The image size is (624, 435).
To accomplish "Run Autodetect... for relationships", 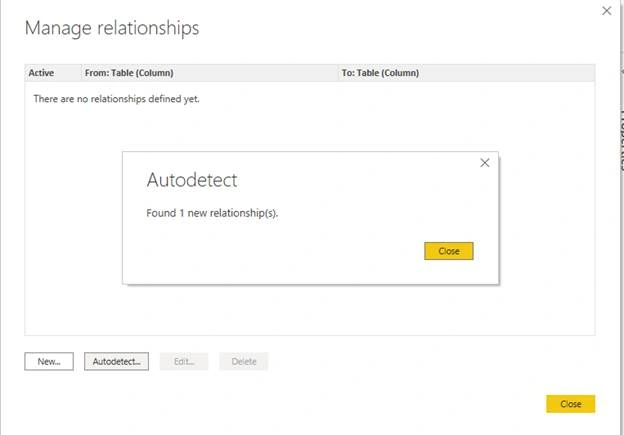I will click(116, 361).
